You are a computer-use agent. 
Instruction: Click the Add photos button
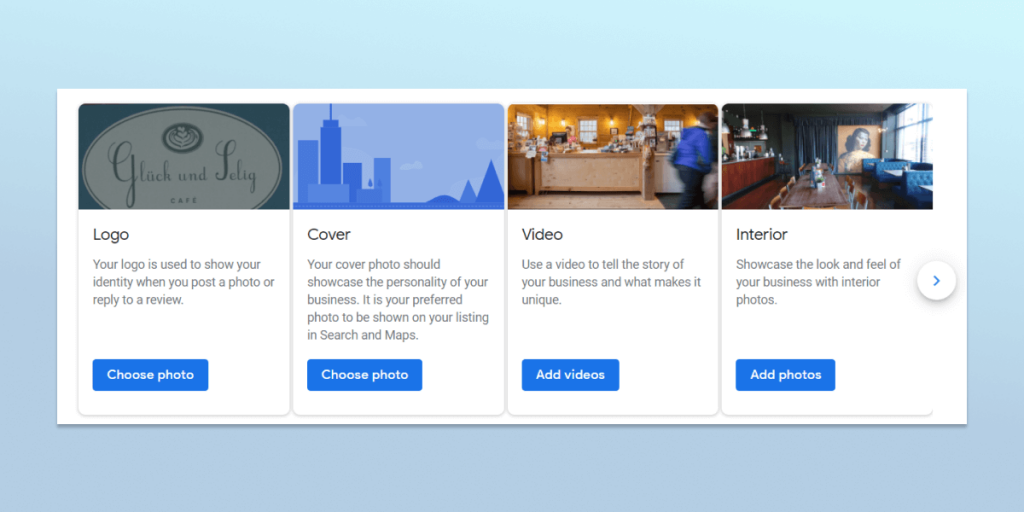point(785,375)
